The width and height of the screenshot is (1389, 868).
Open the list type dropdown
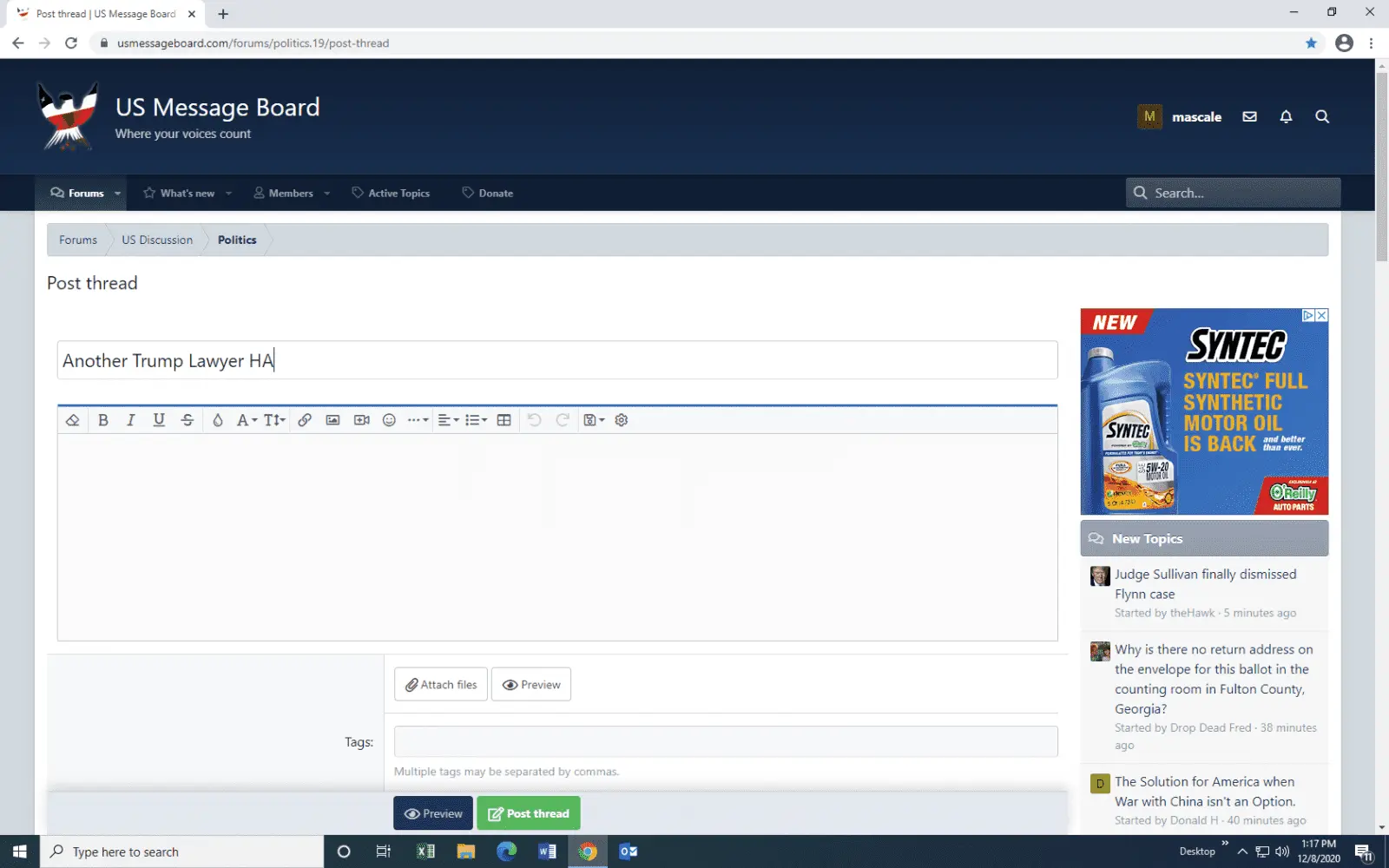(x=477, y=420)
